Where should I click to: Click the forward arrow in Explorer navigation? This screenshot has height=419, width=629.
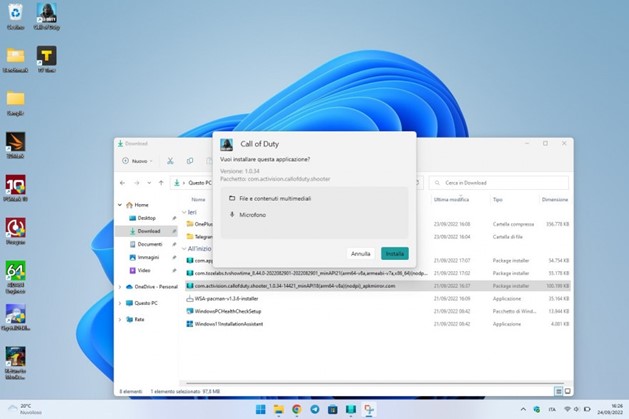[136, 183]
